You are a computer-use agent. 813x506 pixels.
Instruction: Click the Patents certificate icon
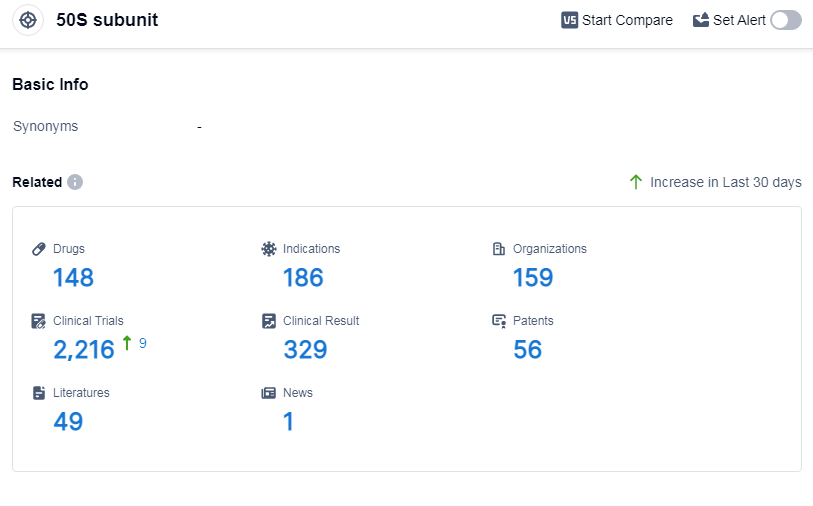(499, 321)
